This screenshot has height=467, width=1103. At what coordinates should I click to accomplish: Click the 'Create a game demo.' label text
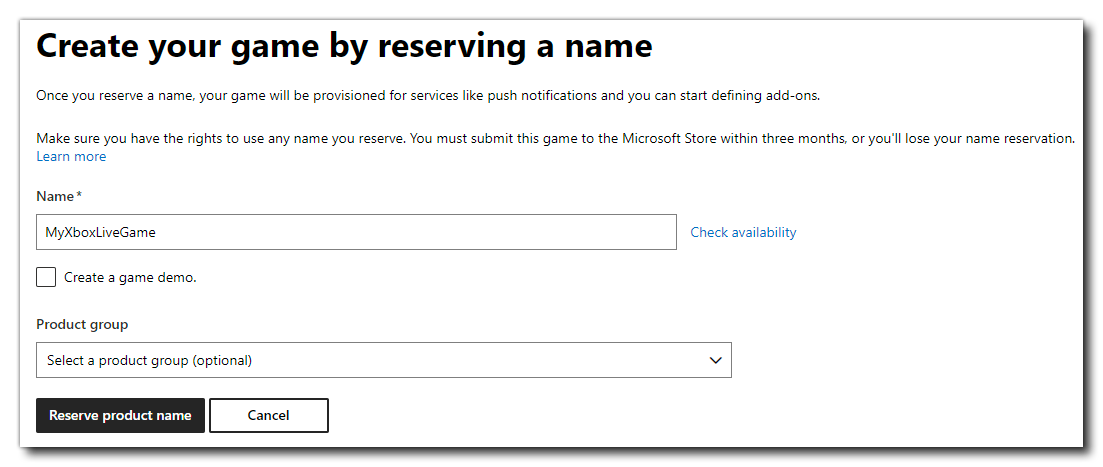point(130,277)
